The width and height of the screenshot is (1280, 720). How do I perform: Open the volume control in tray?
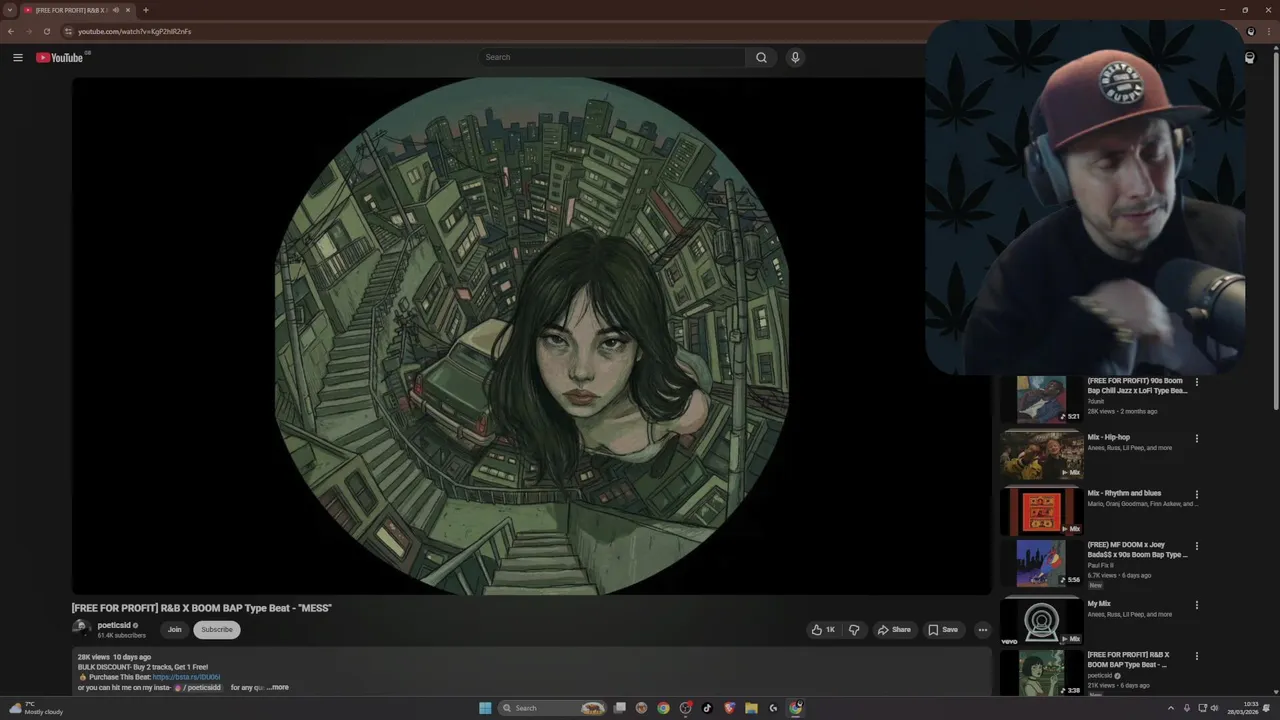(x=1215, y=708)
